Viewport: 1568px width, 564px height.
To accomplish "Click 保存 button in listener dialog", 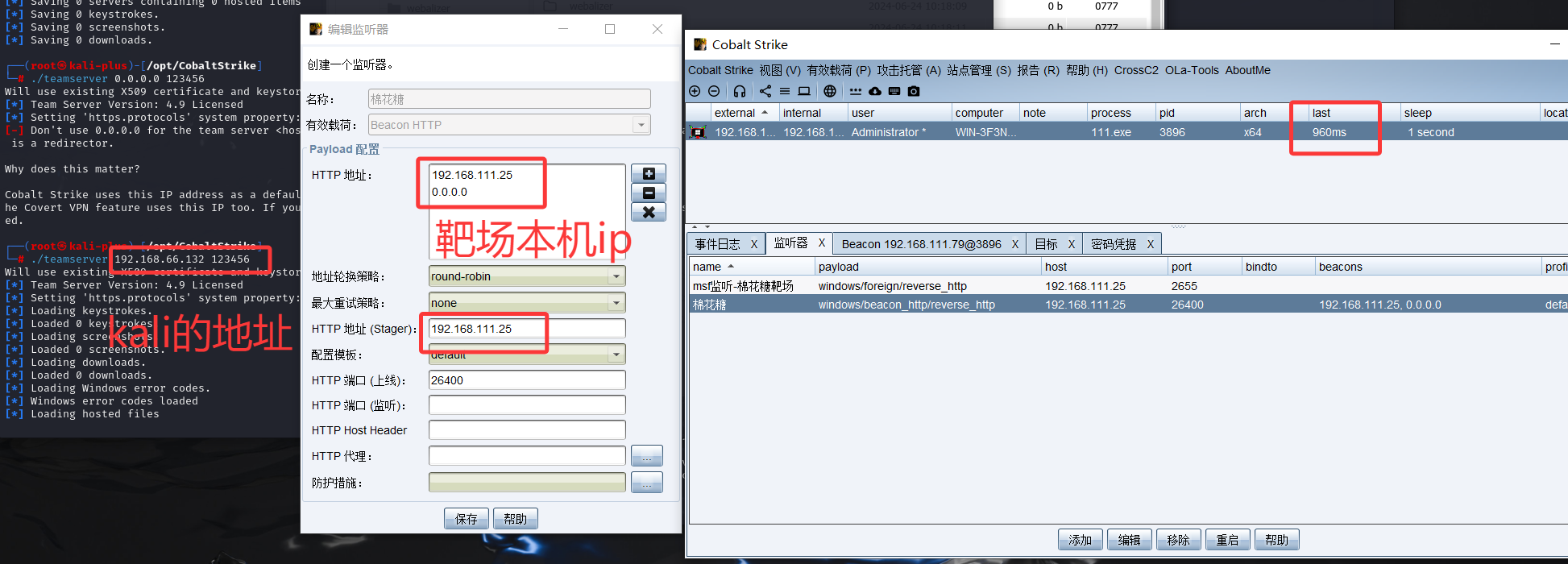I will [467, 519].
